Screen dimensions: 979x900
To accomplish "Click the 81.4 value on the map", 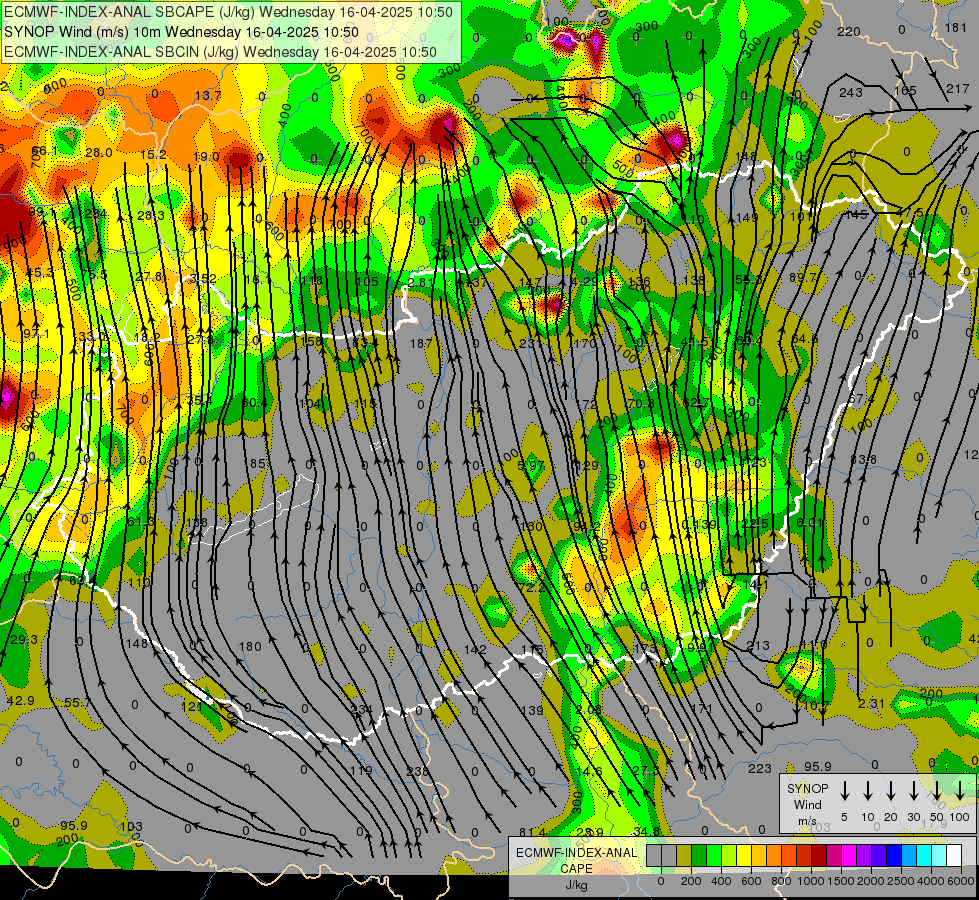I will point(533,833).
